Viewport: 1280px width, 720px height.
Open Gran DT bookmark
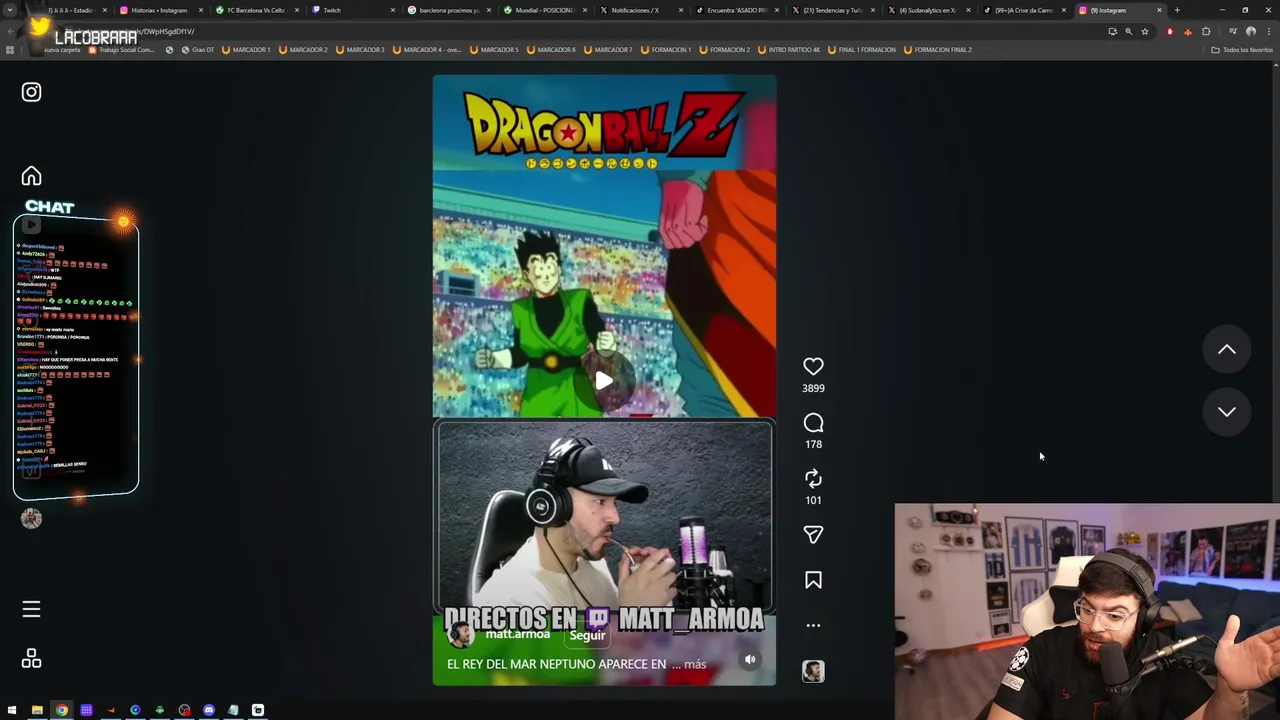[x=198, y=50]
